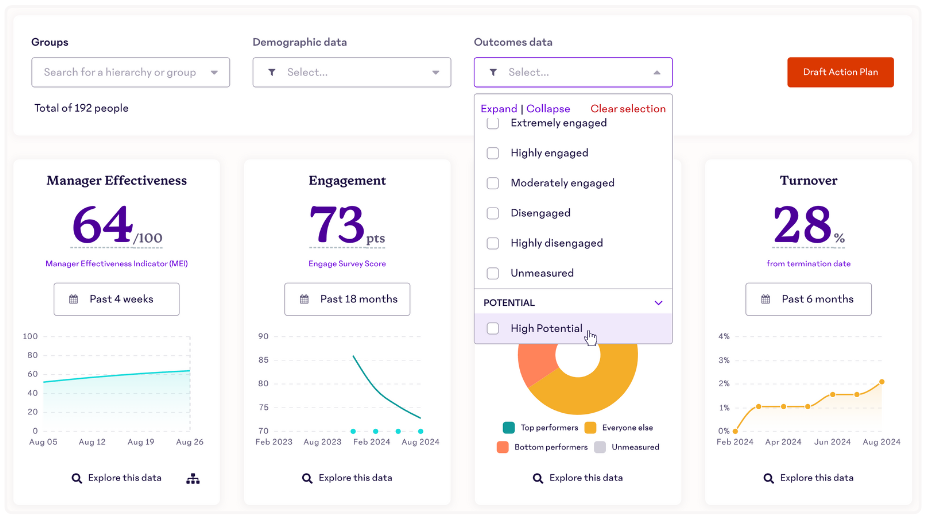Click calendar icon in Past 4 weeks button
The height and width of the screenshot is (517, 925).
point(74,299)
